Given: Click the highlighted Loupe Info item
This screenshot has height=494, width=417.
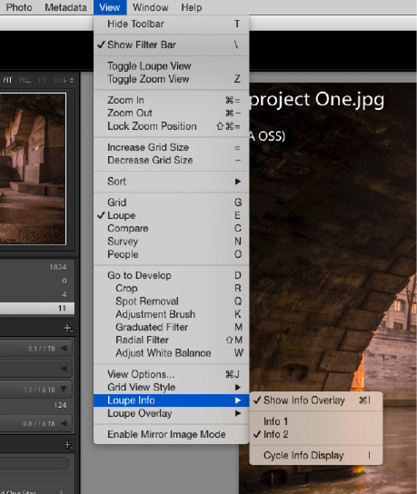Looking at the screenshot, I should click(171, 400).
